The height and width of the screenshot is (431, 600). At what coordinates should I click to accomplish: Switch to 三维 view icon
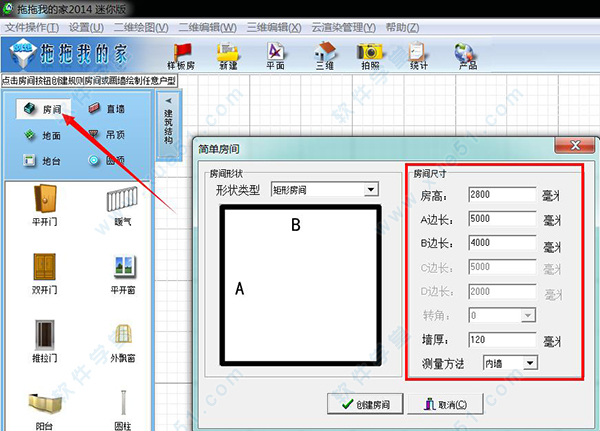[324, 56]
